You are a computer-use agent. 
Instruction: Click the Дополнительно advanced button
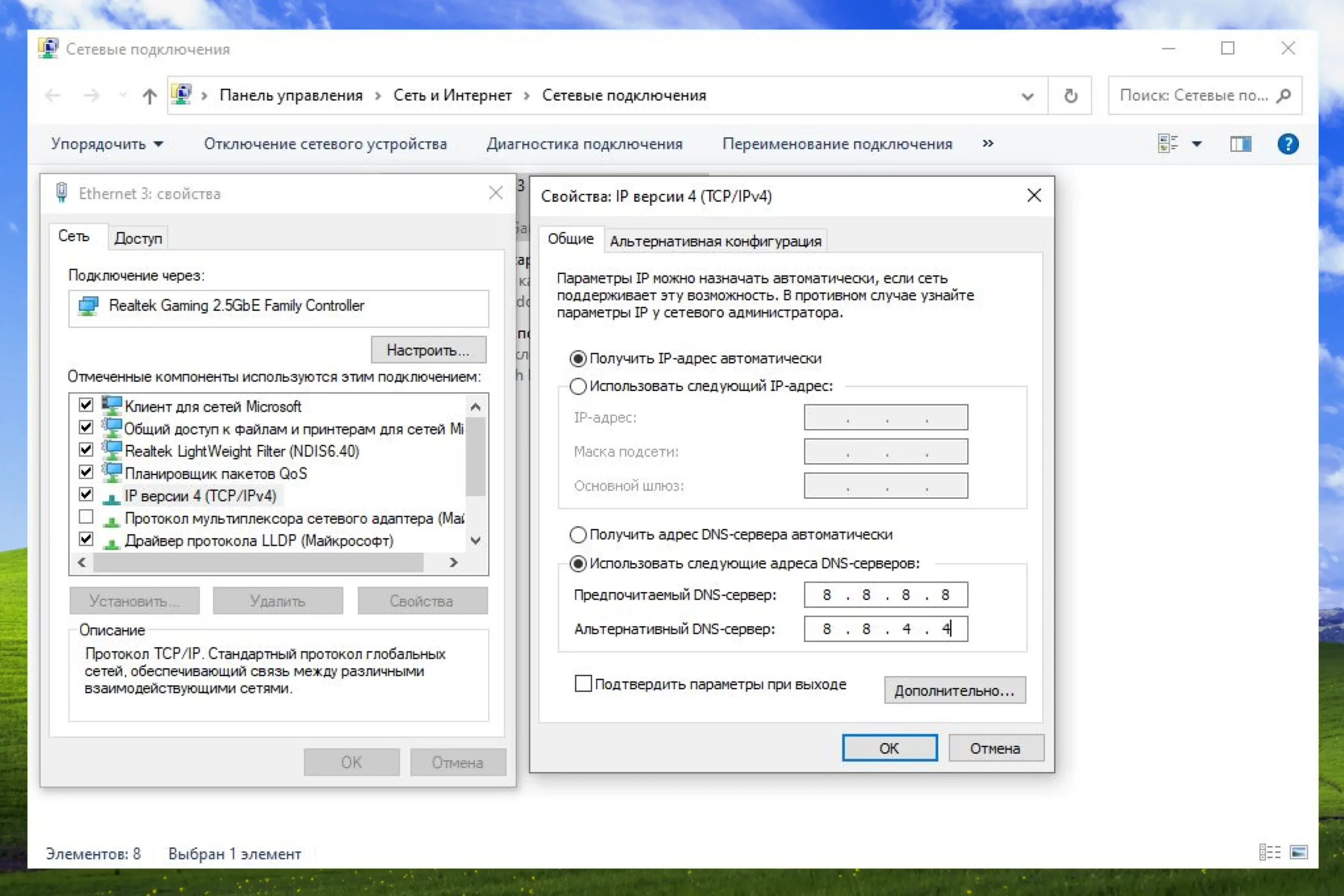pyautogui.click(x=954, y=690)
